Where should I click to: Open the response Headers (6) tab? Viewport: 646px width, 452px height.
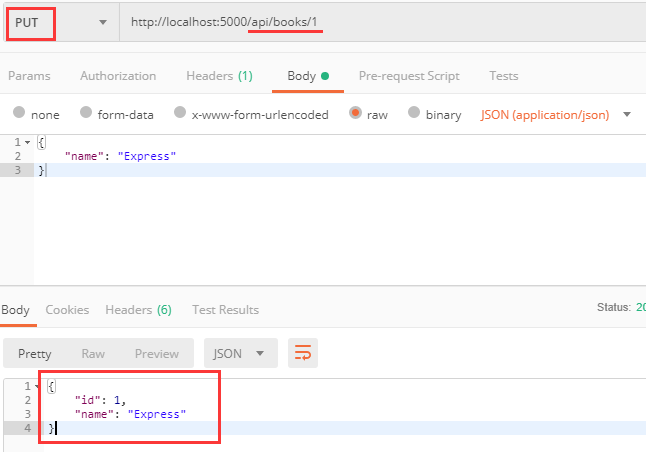pos(138,310)
